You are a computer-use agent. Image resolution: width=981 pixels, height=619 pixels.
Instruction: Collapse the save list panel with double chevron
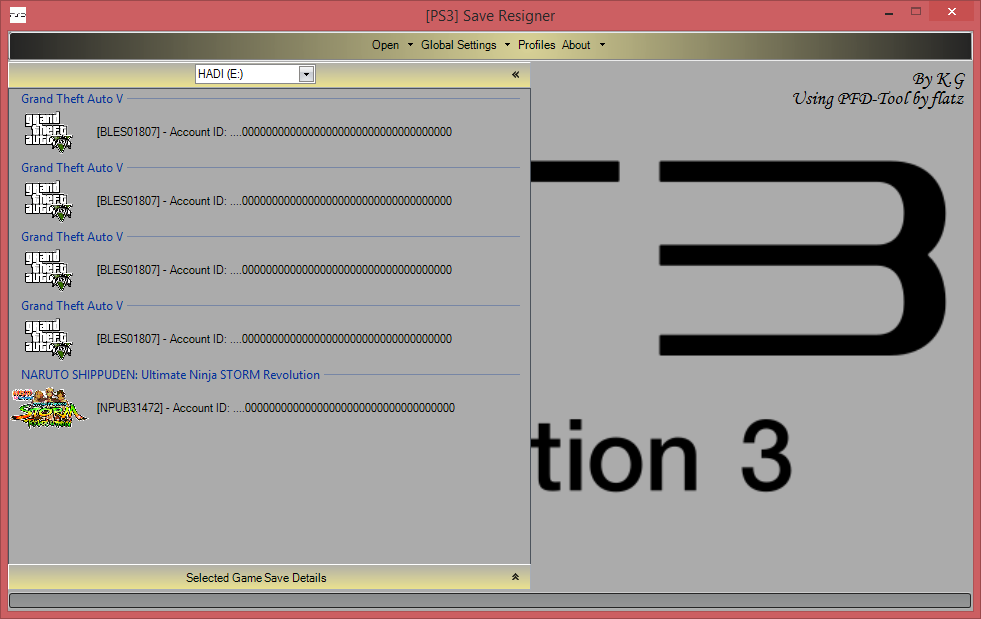click(x=516, y=74)
